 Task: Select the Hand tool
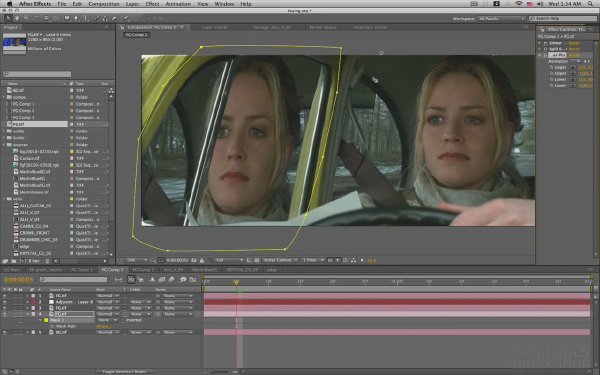pyautogui.click(x=17, y=18)
